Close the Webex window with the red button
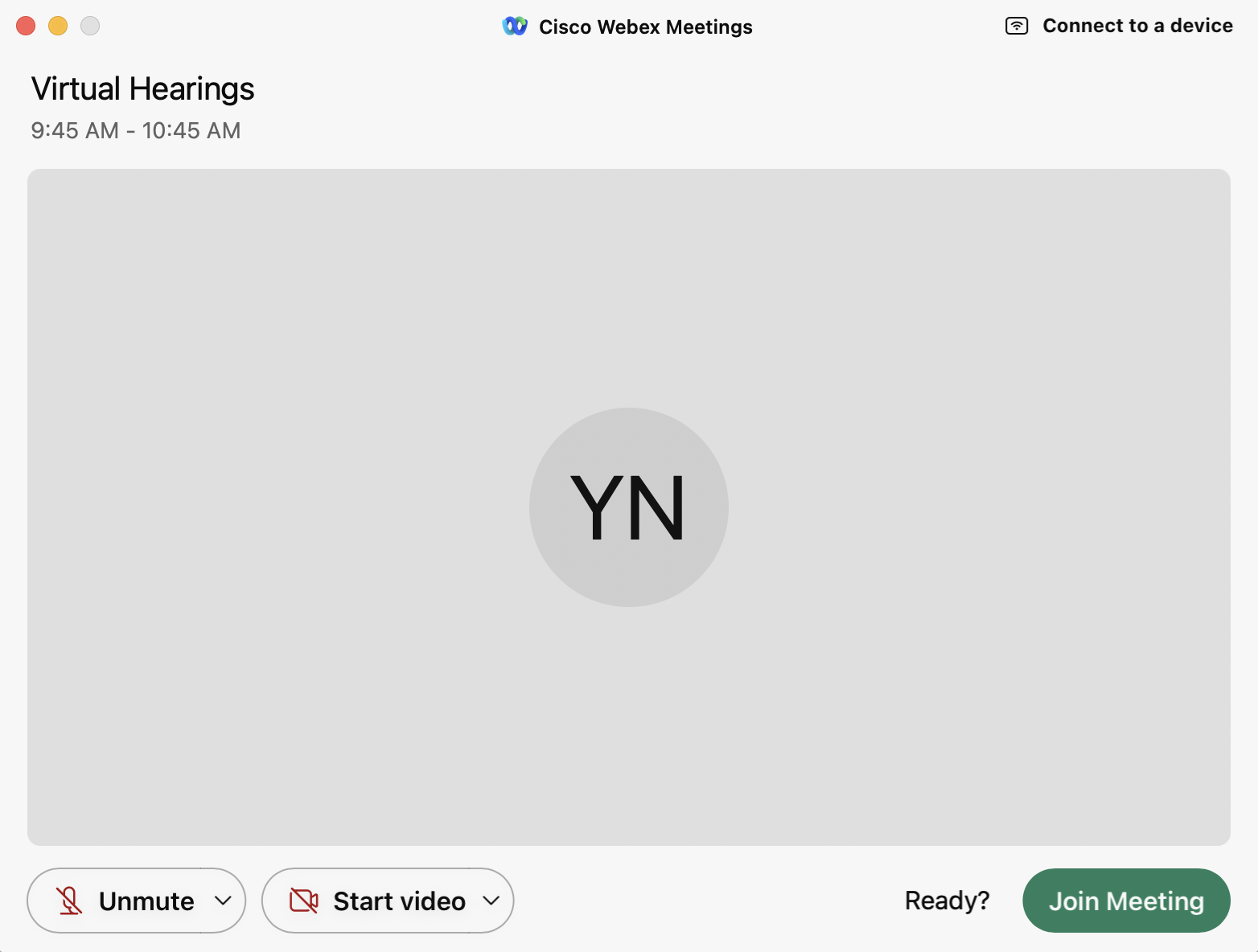The height and width of the screenshot is (952, 1258). point(26,26)
